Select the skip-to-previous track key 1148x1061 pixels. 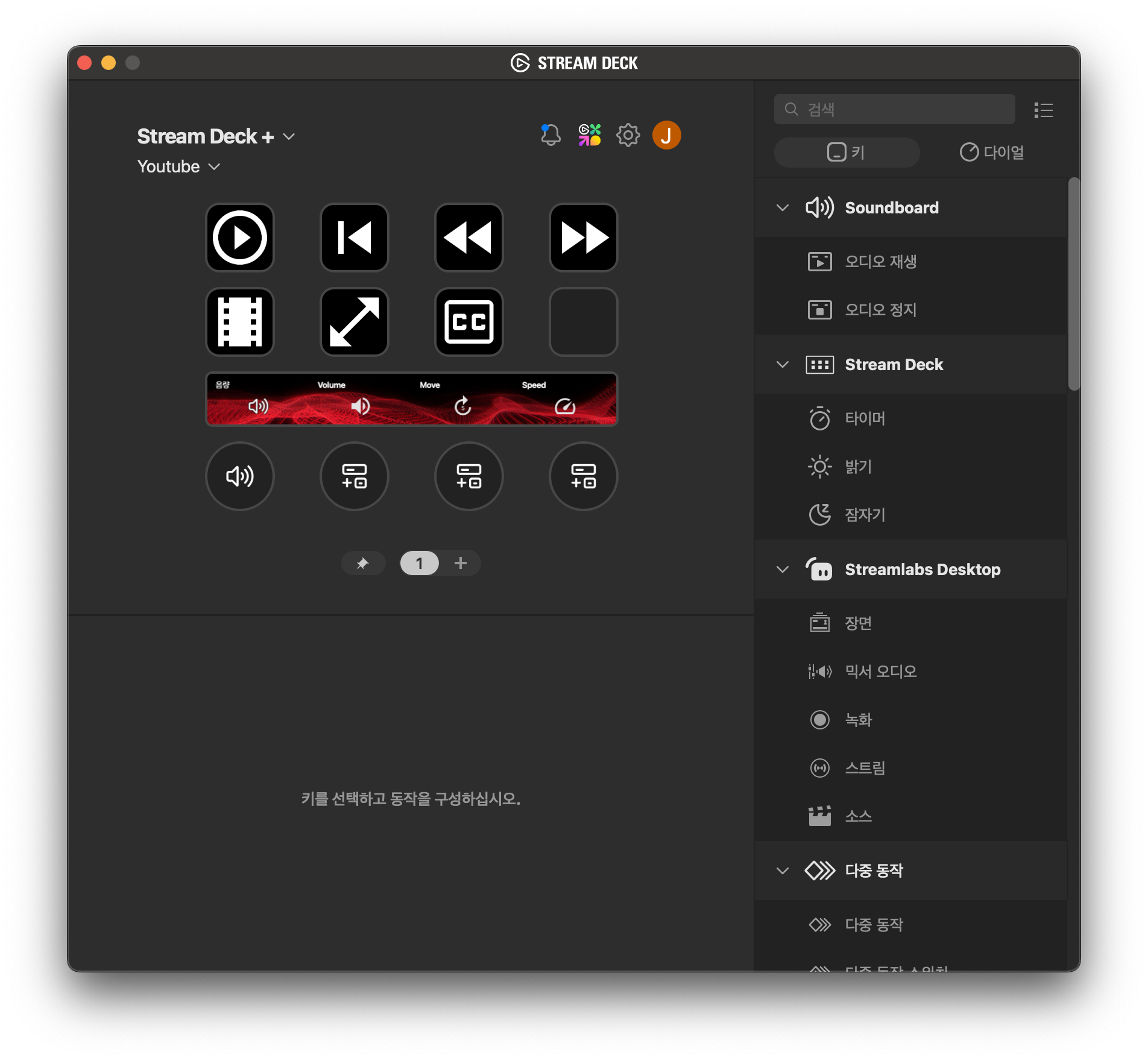pos(354,238)
